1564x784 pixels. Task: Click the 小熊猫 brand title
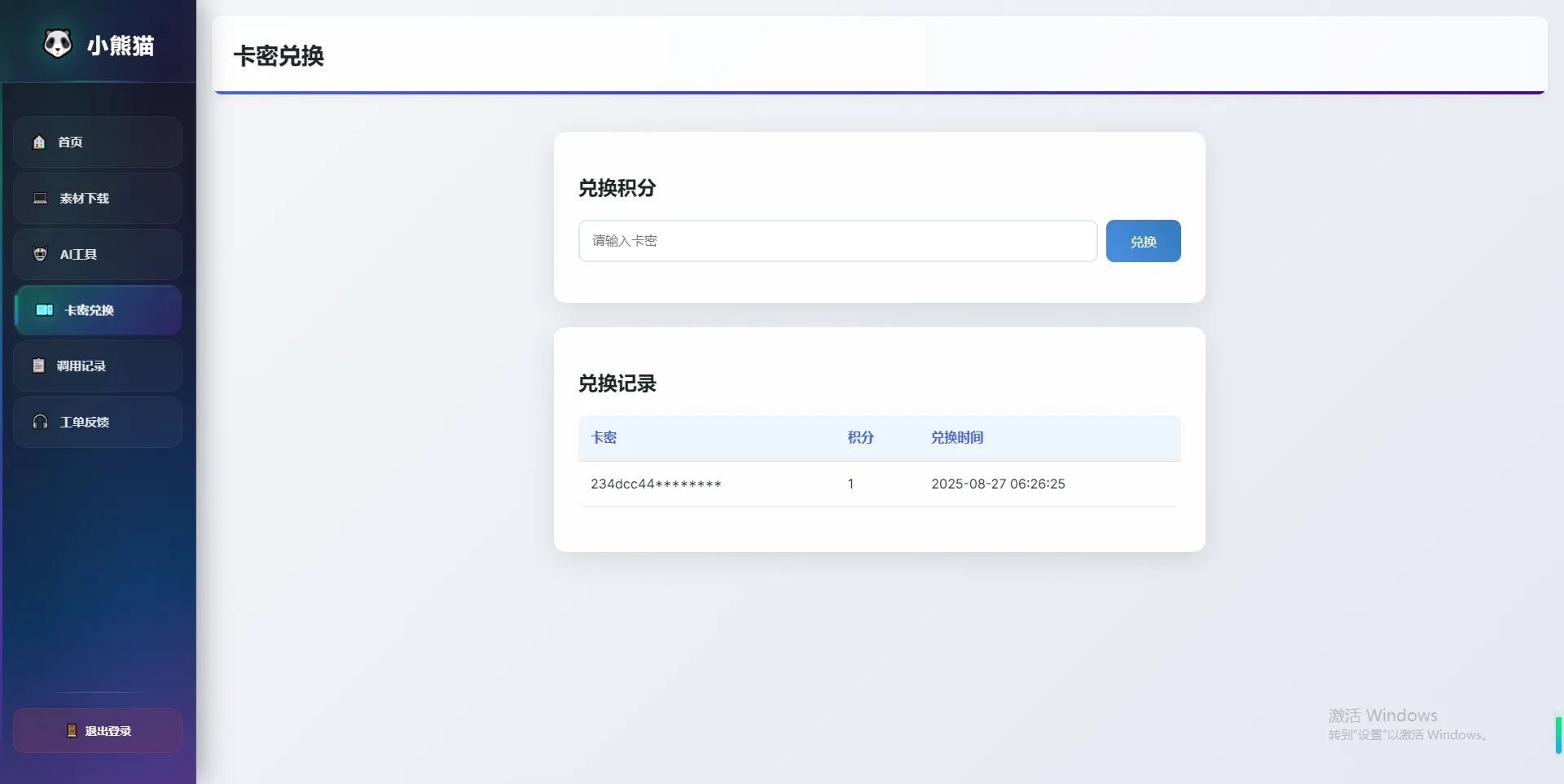click(x=121, y=46)
